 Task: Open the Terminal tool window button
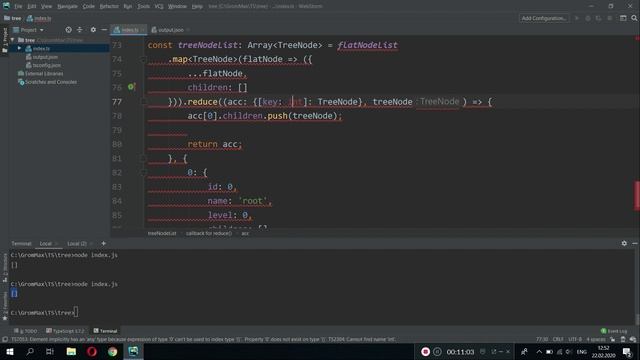click(105, 331)
